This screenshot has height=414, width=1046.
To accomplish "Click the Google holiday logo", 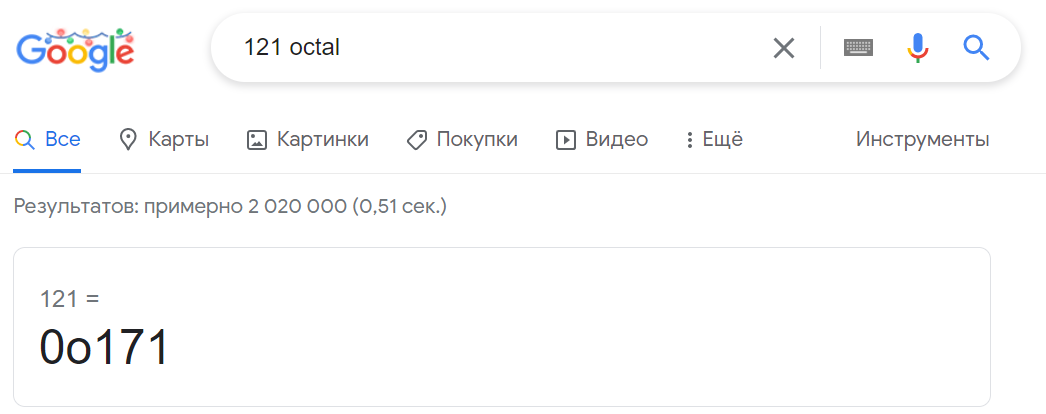I will [x=75, y=48].
